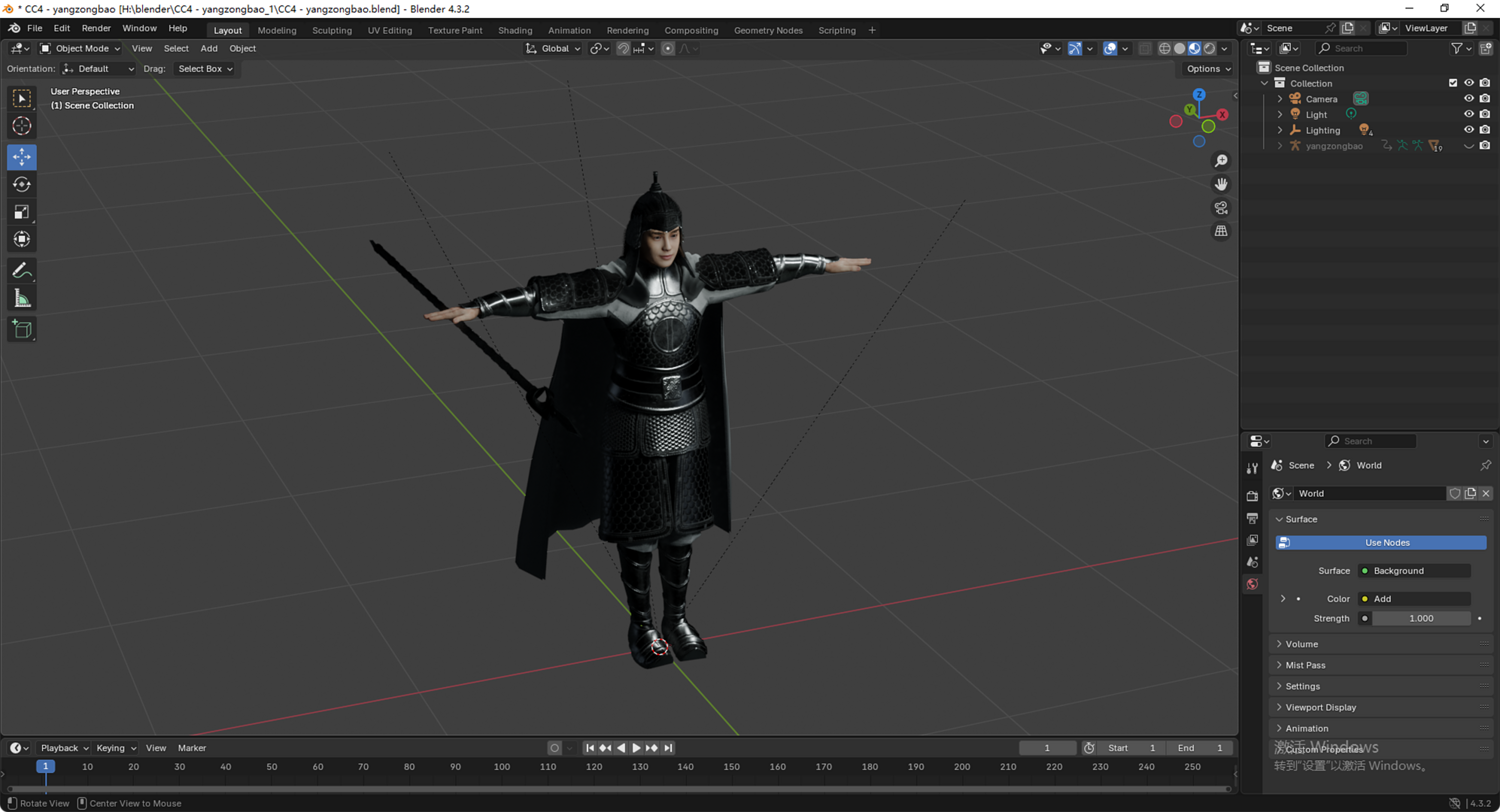Click the Z axis on the navigation gizmo
This screenshot has width=1500, height=812.
[1199, 96]
